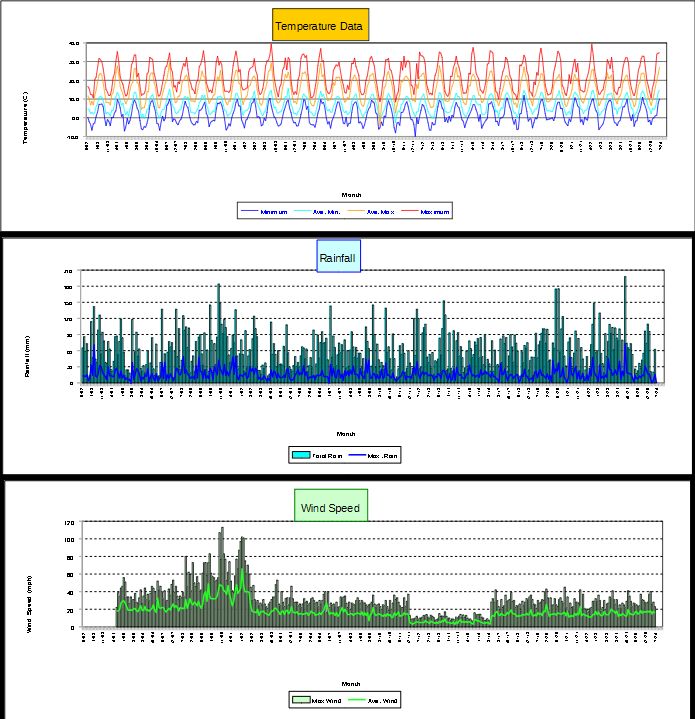Click the Max. Rain legend entry

coord(373,455)
